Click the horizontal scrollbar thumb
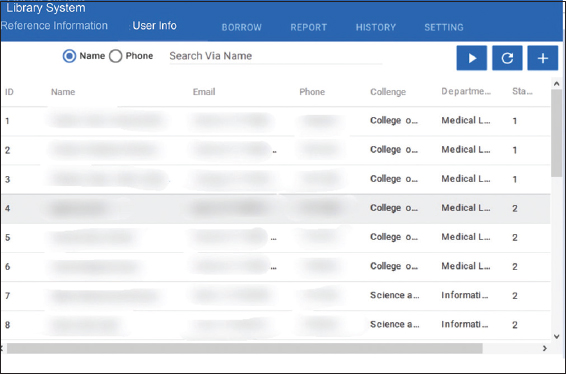 click(245, 348)
